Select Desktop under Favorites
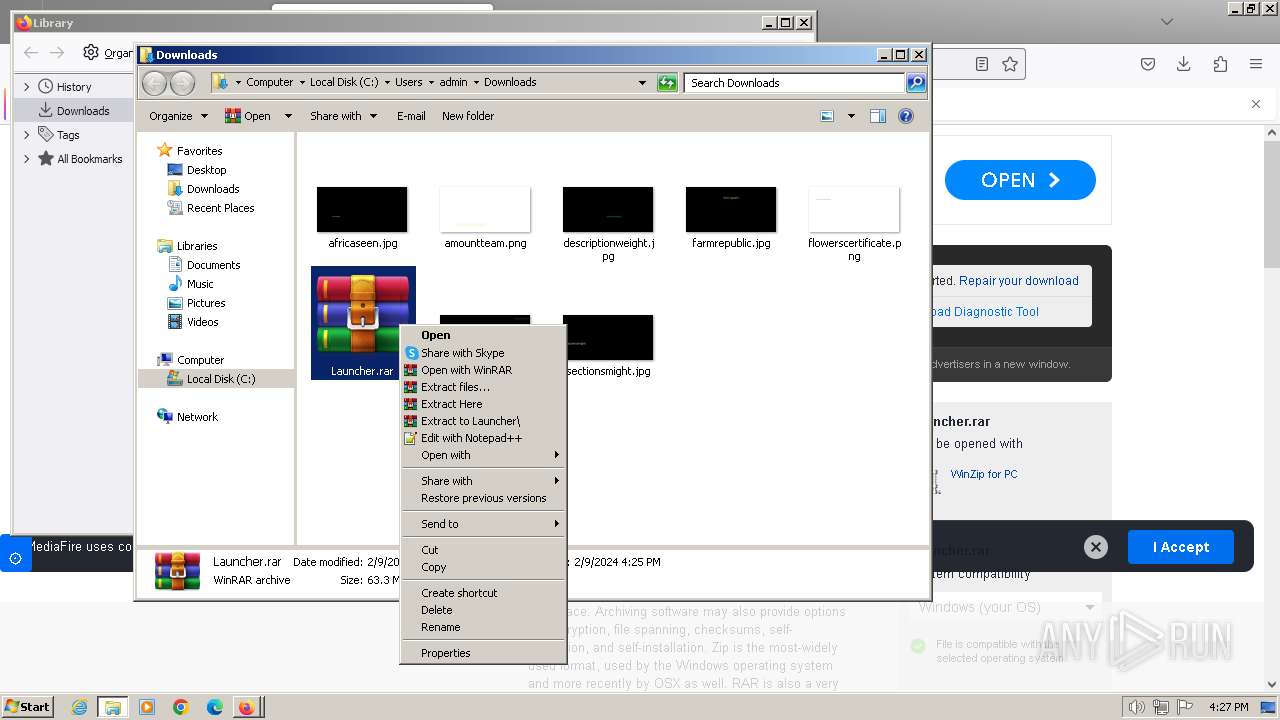 (206, 170)
